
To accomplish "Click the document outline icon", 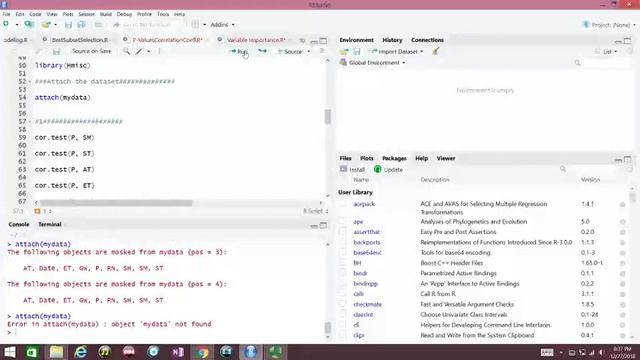I will point(322,51).
